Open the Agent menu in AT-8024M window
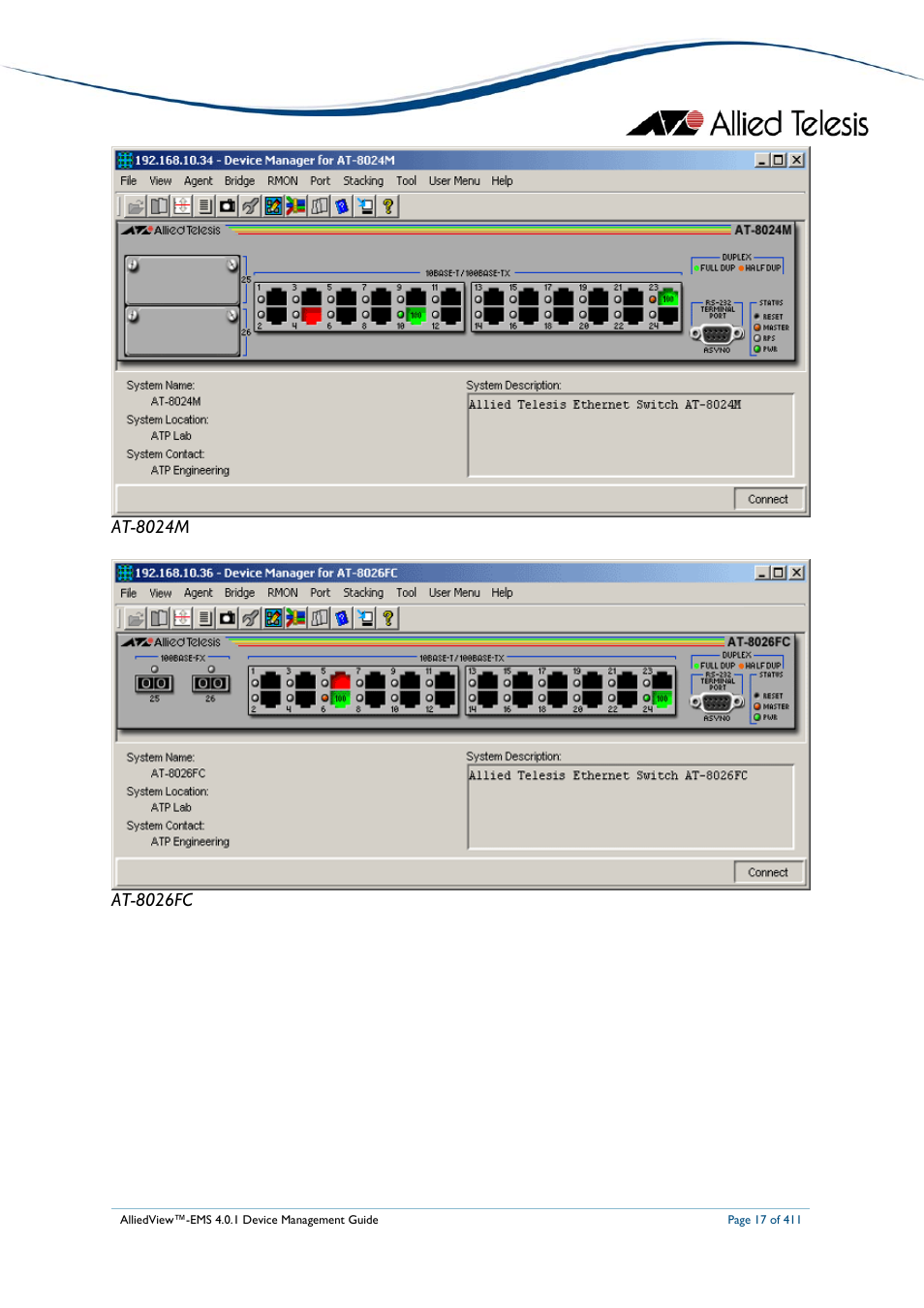Viewport: 924px width, 1308px height. (x=199, y=181)
